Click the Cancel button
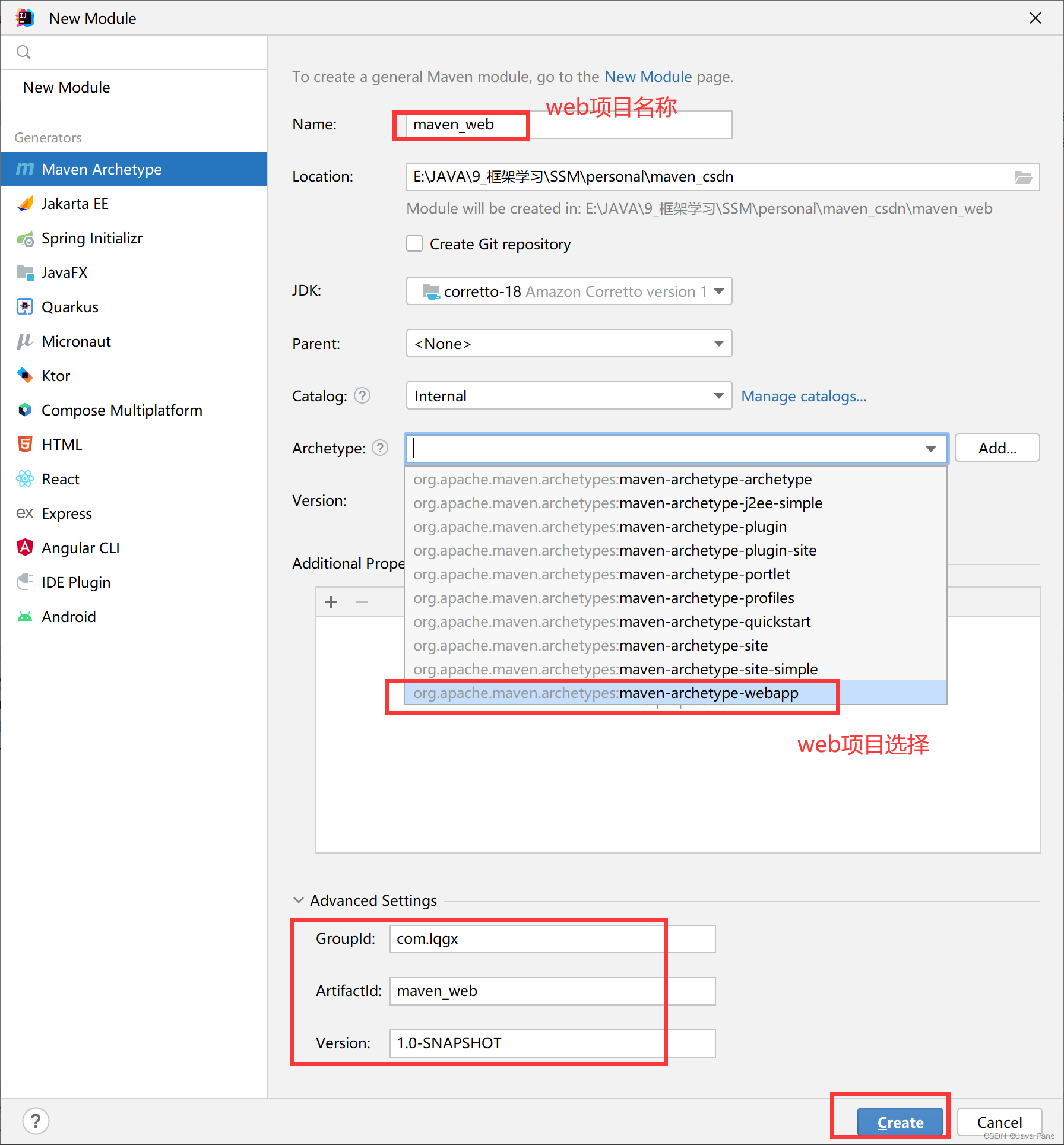Image resolution: width=1064 pixels, height=1145 pixels. tap(999, 1122)
